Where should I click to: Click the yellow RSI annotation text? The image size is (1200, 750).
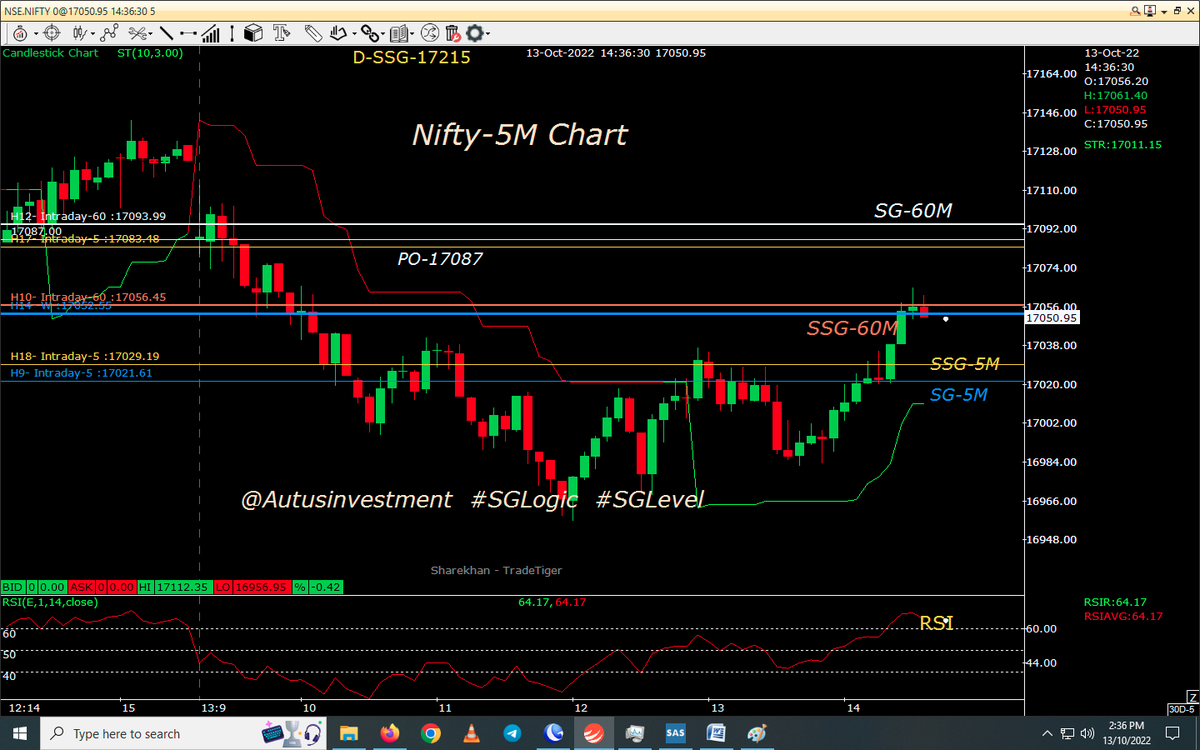pyautogui.click(x=937, y=623)
